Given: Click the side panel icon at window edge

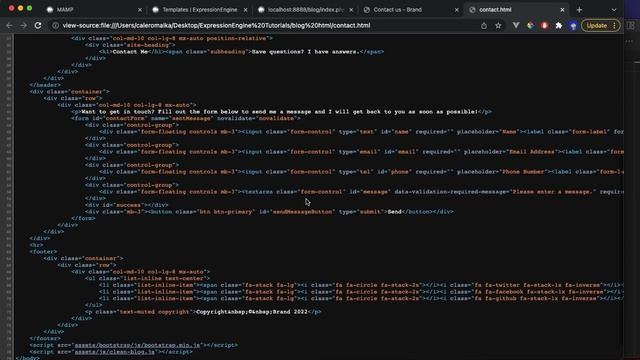Looking at the screenshot, I should pyautogui.click(x=631, y=25).
